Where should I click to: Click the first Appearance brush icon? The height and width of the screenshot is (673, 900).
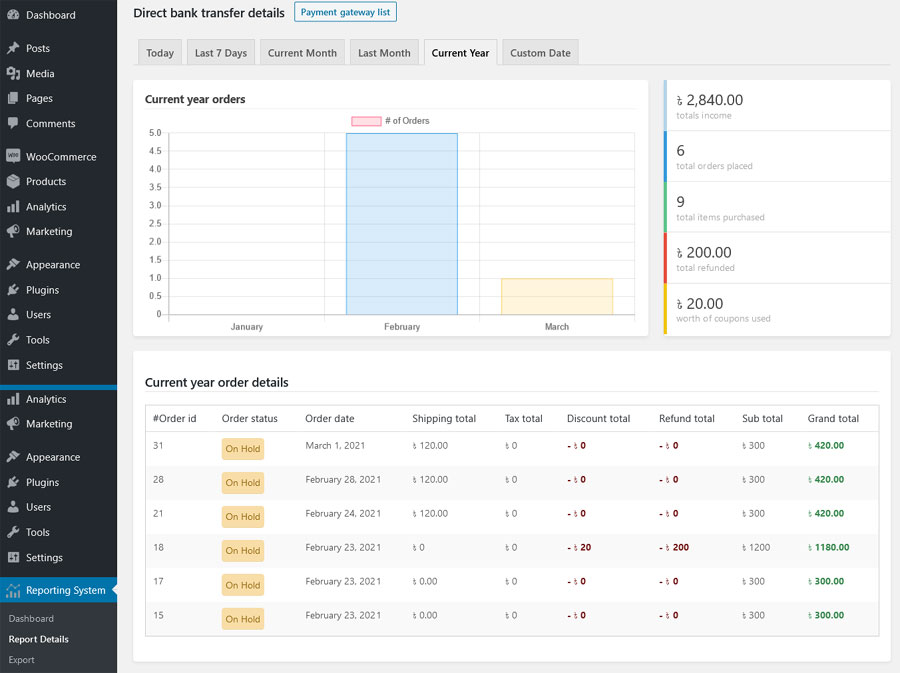(x=13, y=264)
